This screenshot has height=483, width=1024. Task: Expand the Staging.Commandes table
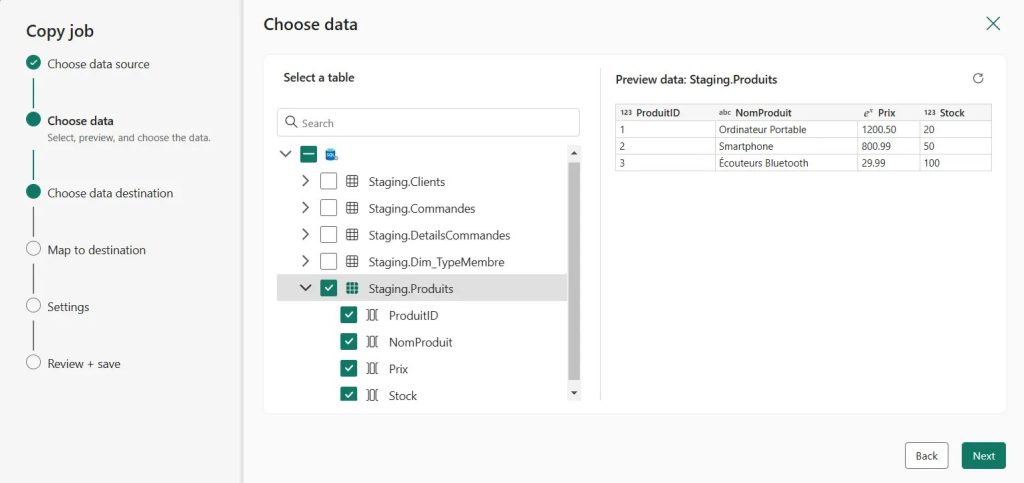coord(305,208)
